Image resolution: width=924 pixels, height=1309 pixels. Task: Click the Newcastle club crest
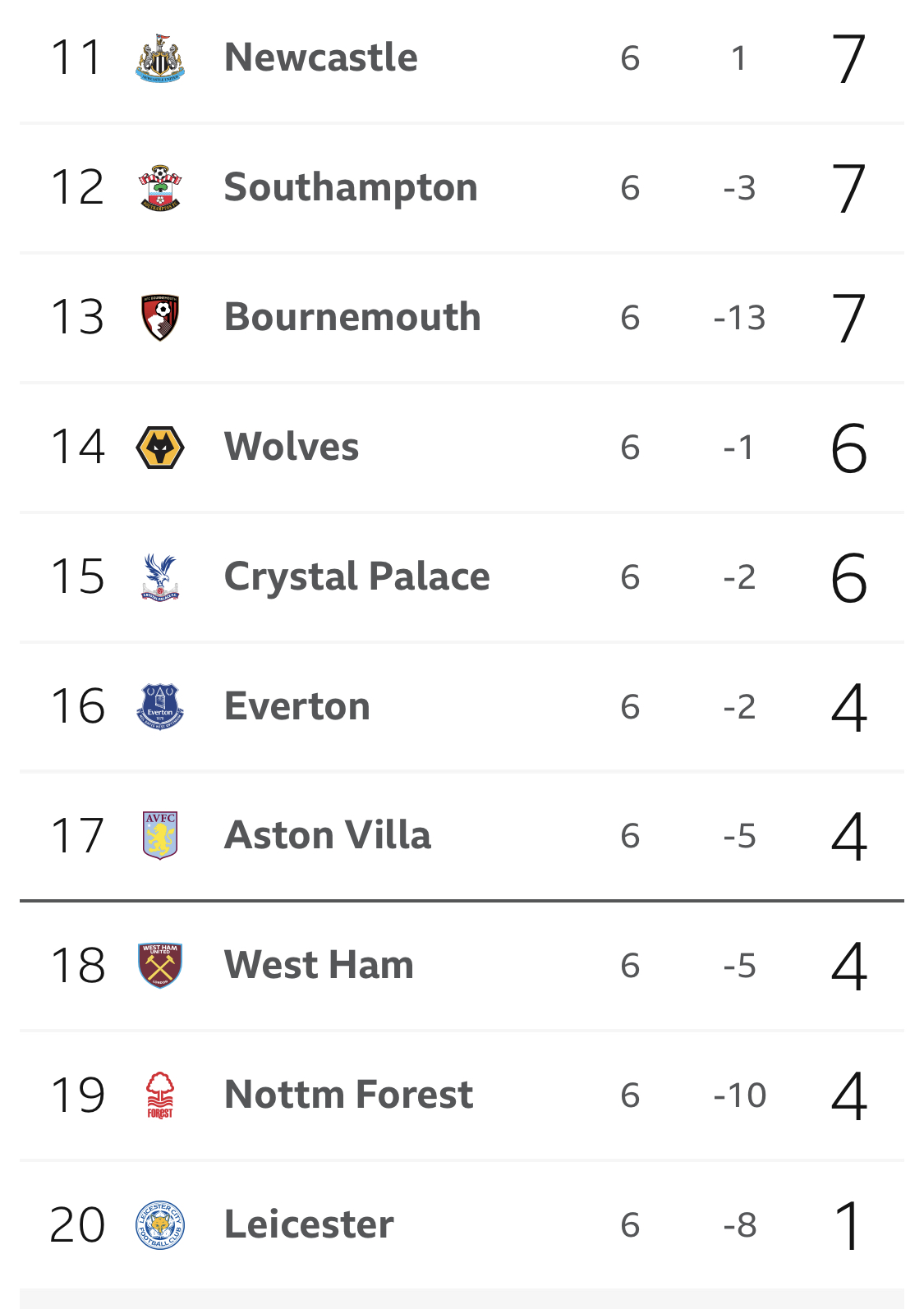click(x=160, y=58)
